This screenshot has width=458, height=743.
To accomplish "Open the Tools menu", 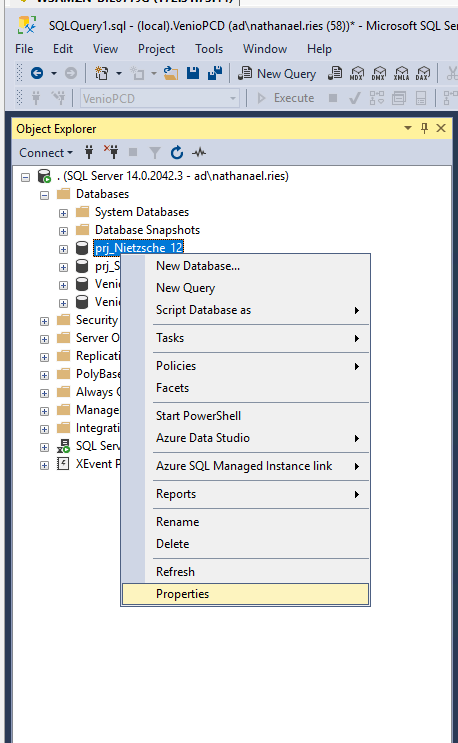I will (209, 49).
